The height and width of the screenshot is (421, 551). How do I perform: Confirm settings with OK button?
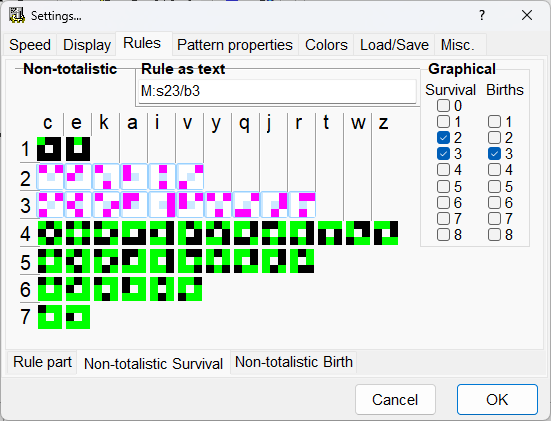[x=497, y=400]
